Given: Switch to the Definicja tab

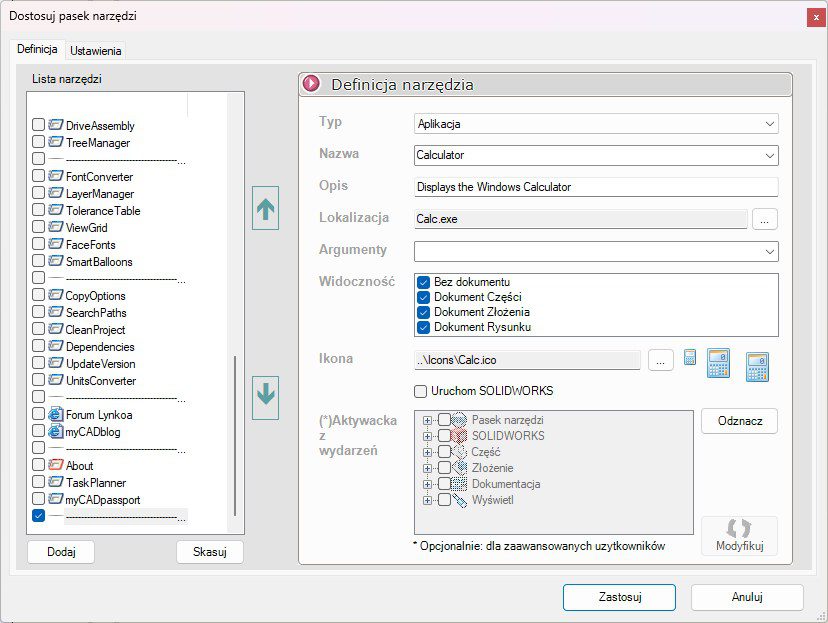Looking at the screenshot, I should (37, 49).
